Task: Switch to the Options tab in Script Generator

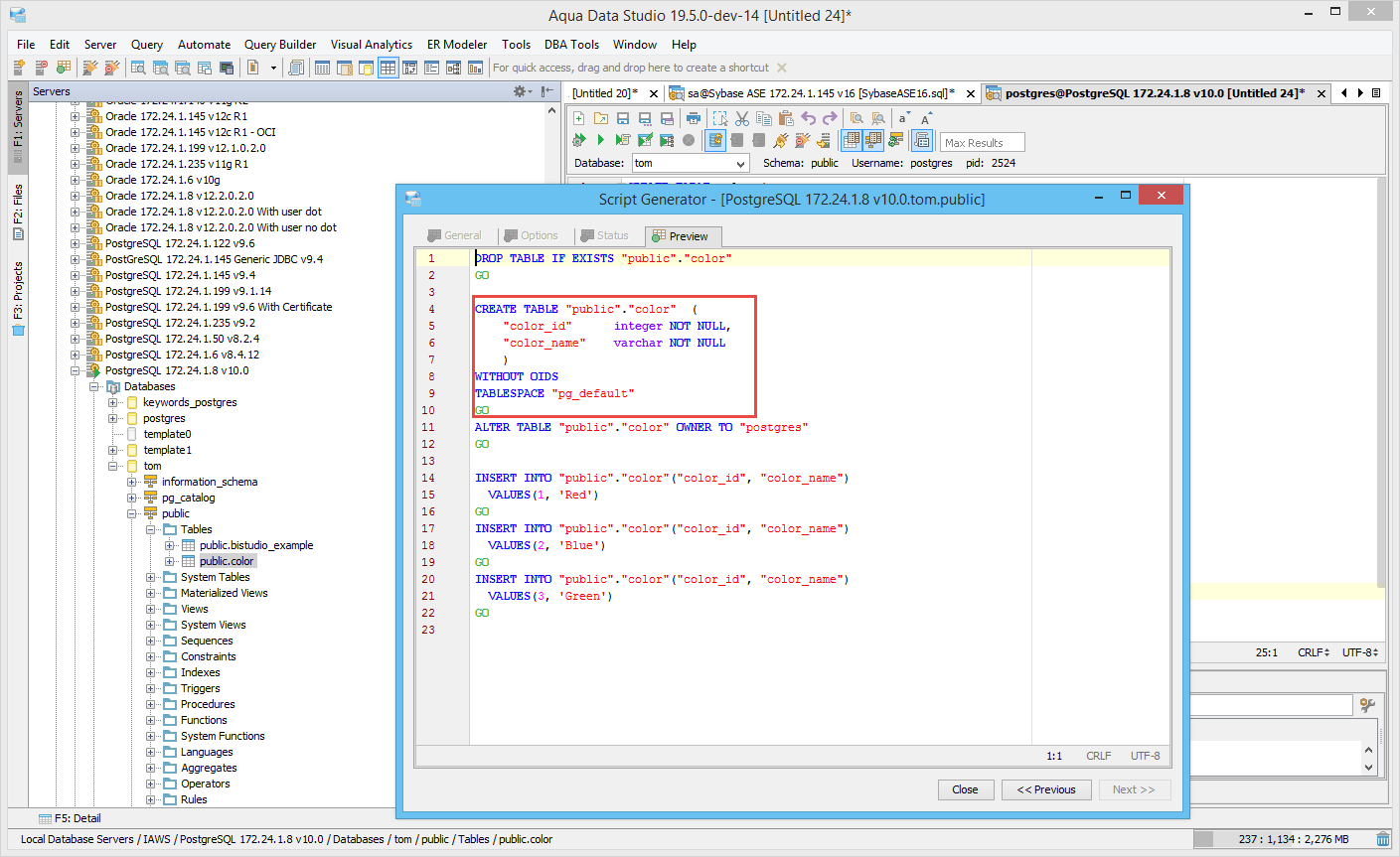Action: (x=531, y=235)
